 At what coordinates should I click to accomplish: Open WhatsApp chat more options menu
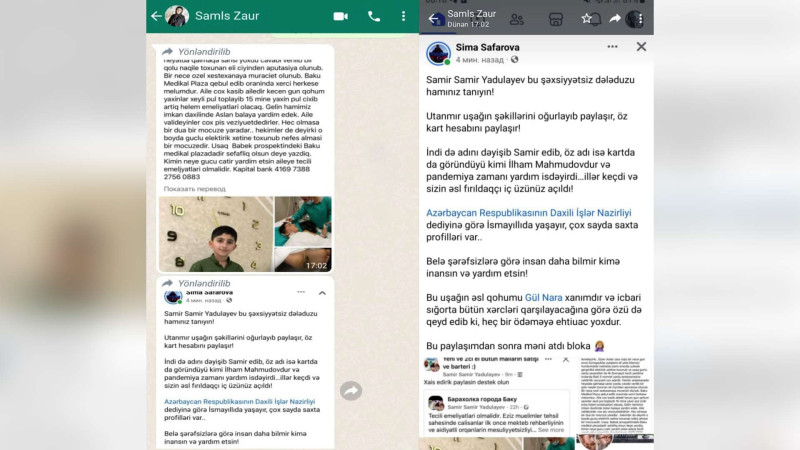403,16
